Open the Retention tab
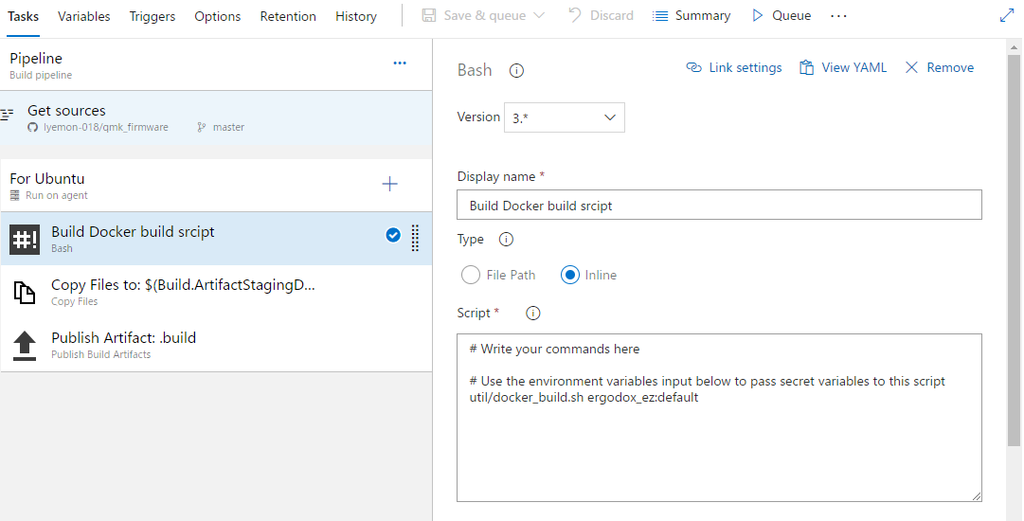This screenshot has width=1024, height=521. 288,16
